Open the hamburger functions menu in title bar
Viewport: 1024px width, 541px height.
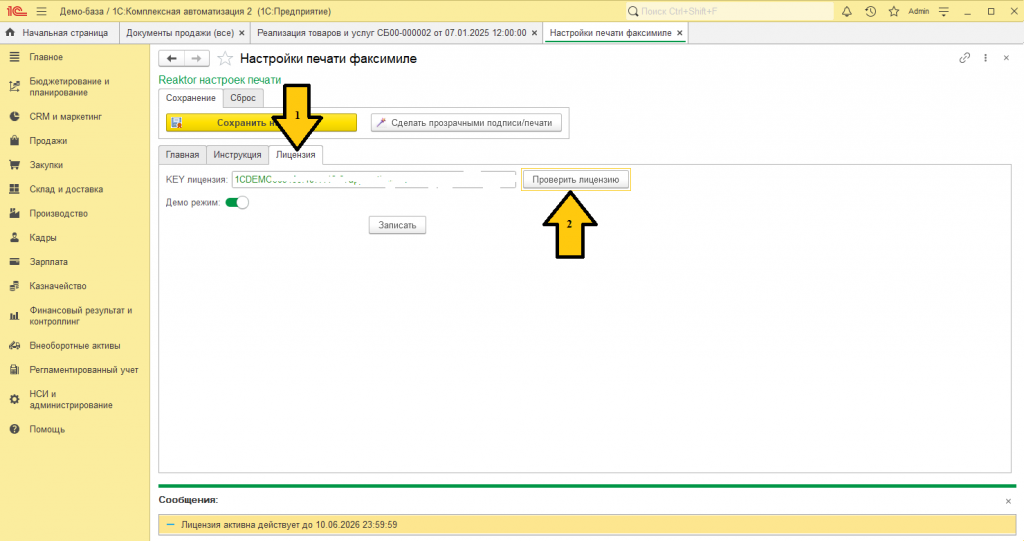click(x=42, y=11)
